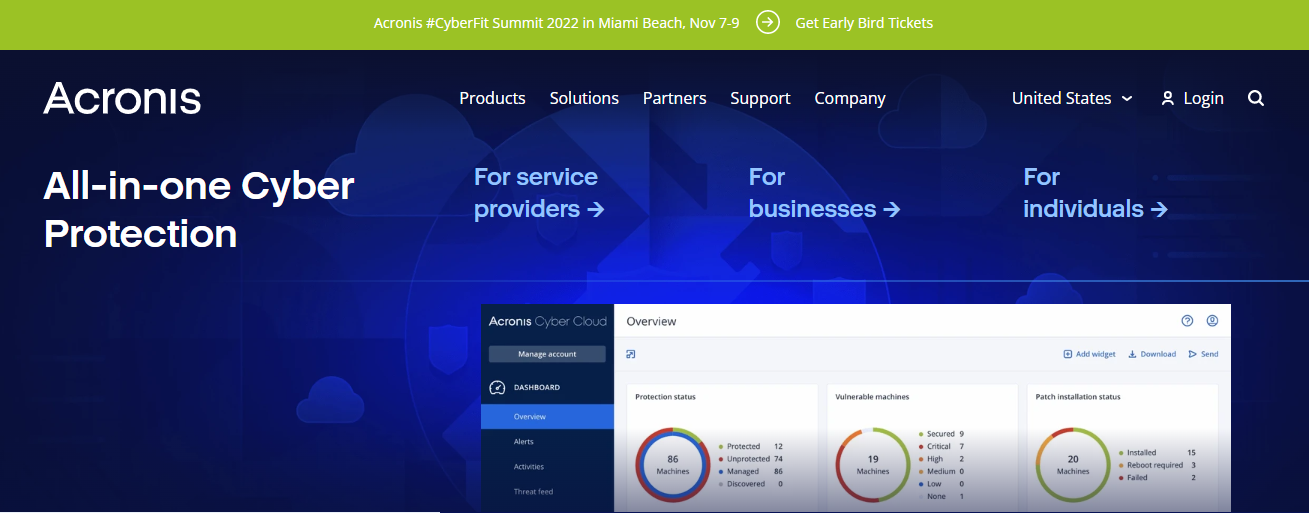Viewport: 1309px width, 513px height.
Task: Open the Partners menu
Action: coord(674,98)
